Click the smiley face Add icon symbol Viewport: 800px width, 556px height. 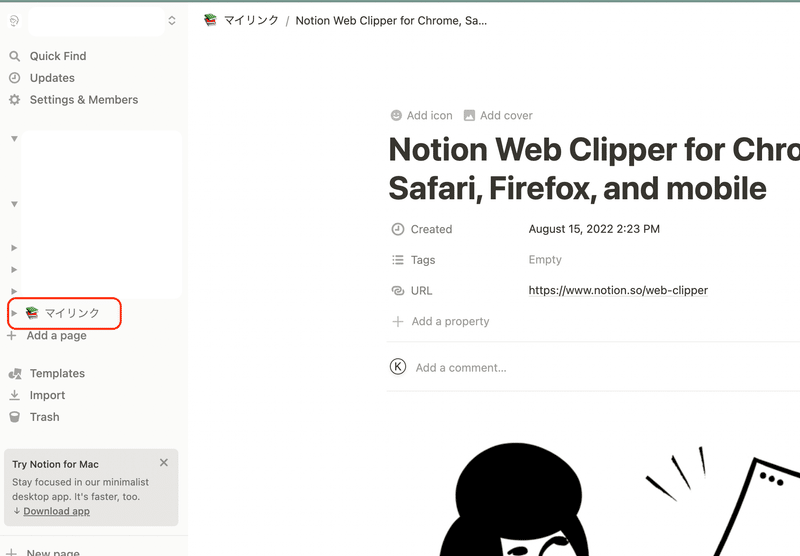396,116
